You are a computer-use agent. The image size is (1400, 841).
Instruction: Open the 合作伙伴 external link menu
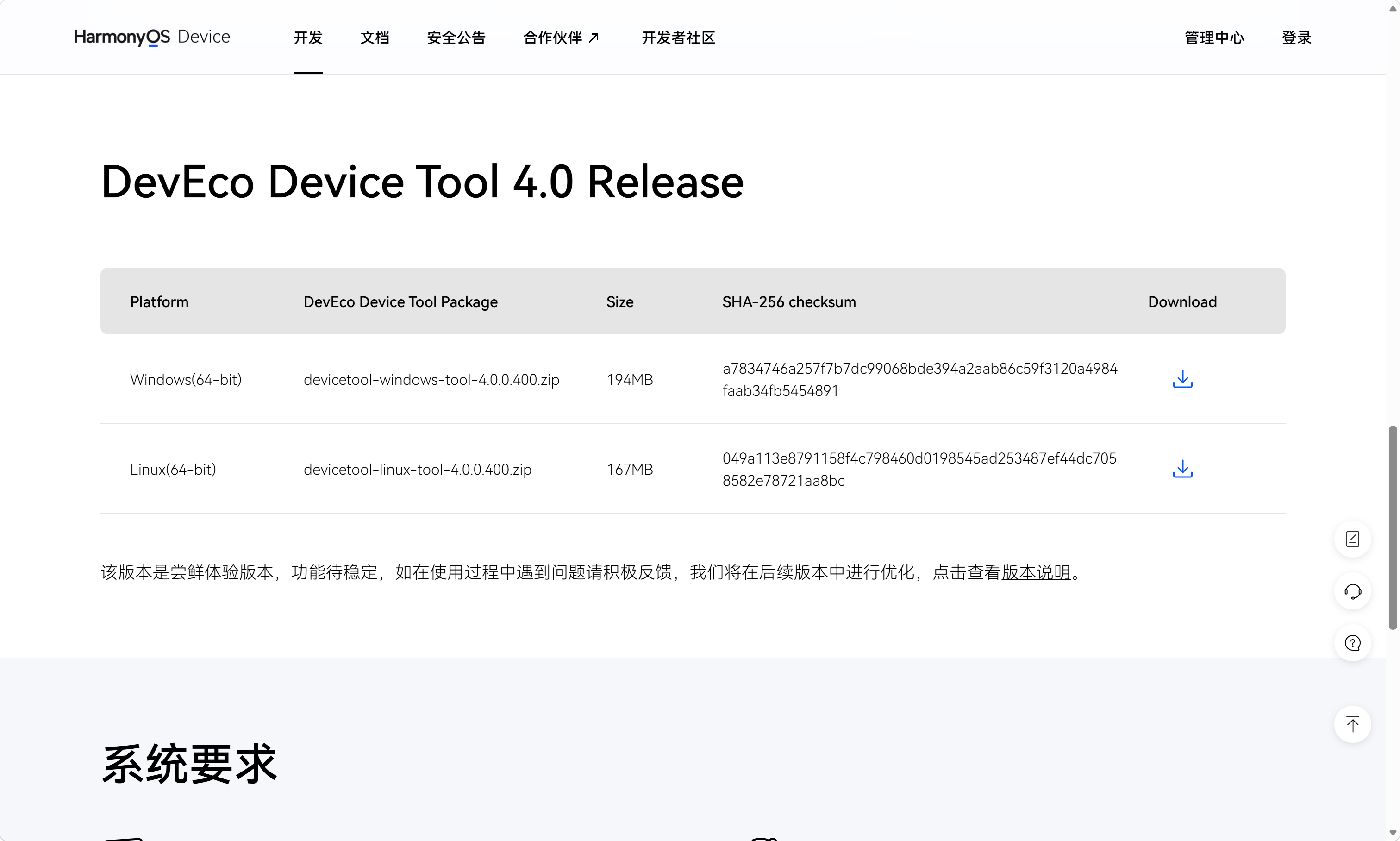561,38
